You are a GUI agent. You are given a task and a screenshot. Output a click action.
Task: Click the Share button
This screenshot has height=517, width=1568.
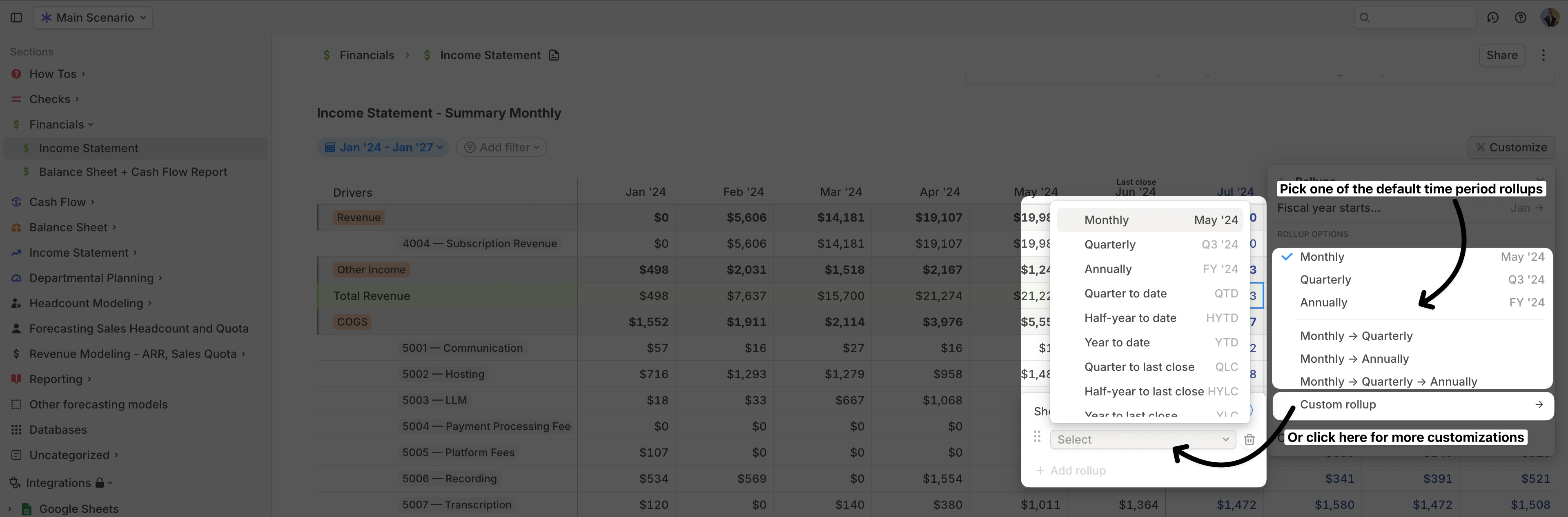click(1502, 55)
